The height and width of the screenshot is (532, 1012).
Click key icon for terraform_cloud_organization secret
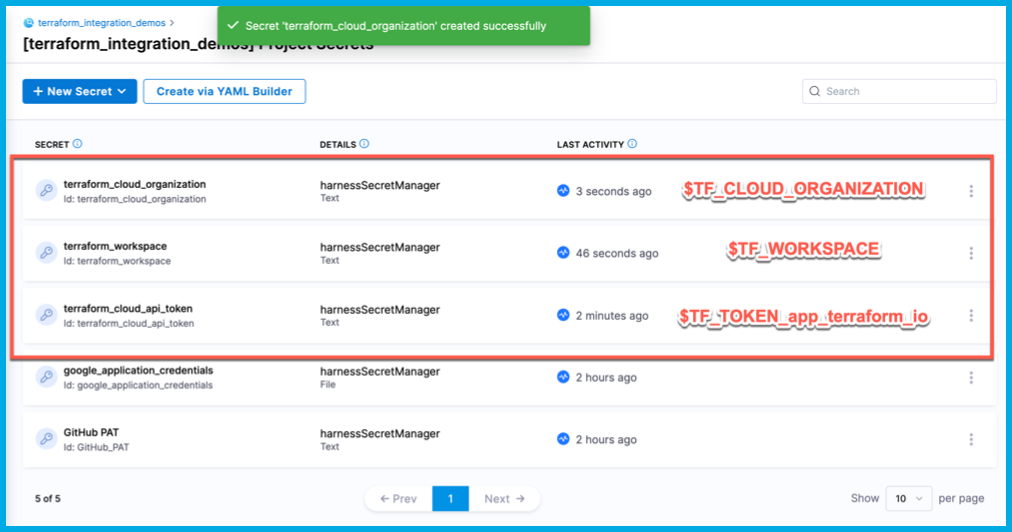[46, 191]
